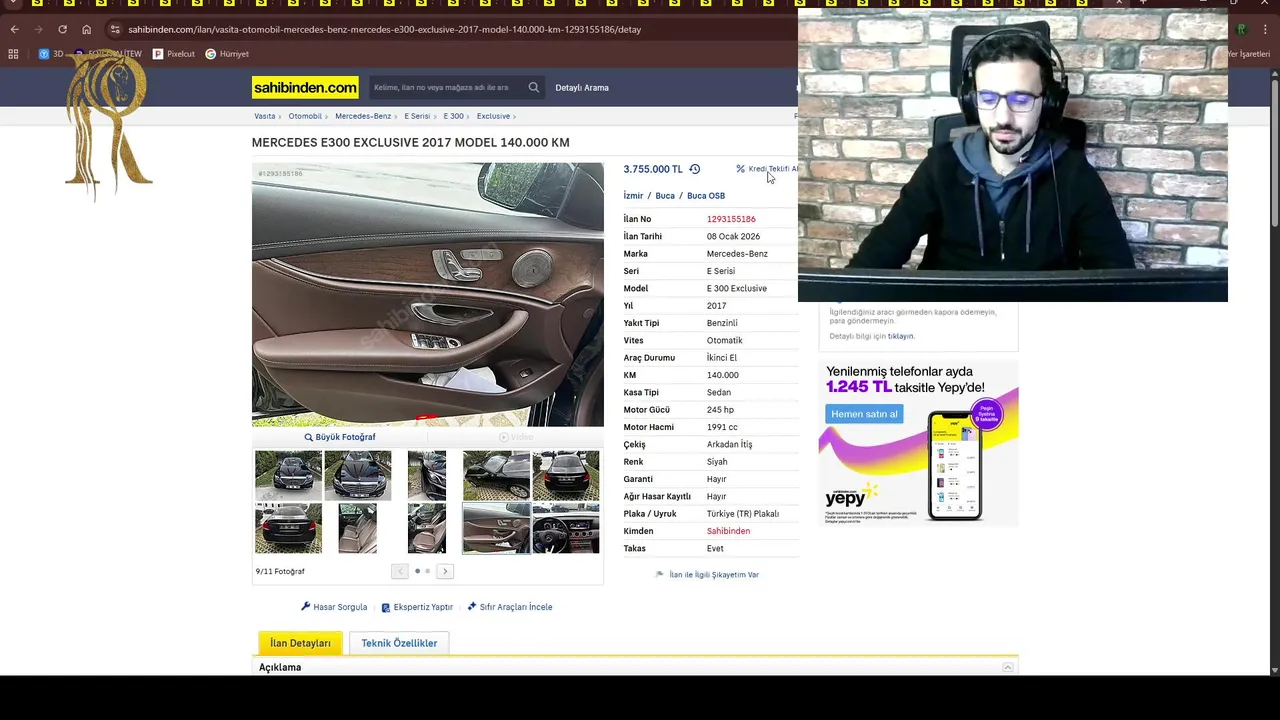Click the 1991 cc engine volume value
The width and height of the screenshot is (1280, 720).
722,427
